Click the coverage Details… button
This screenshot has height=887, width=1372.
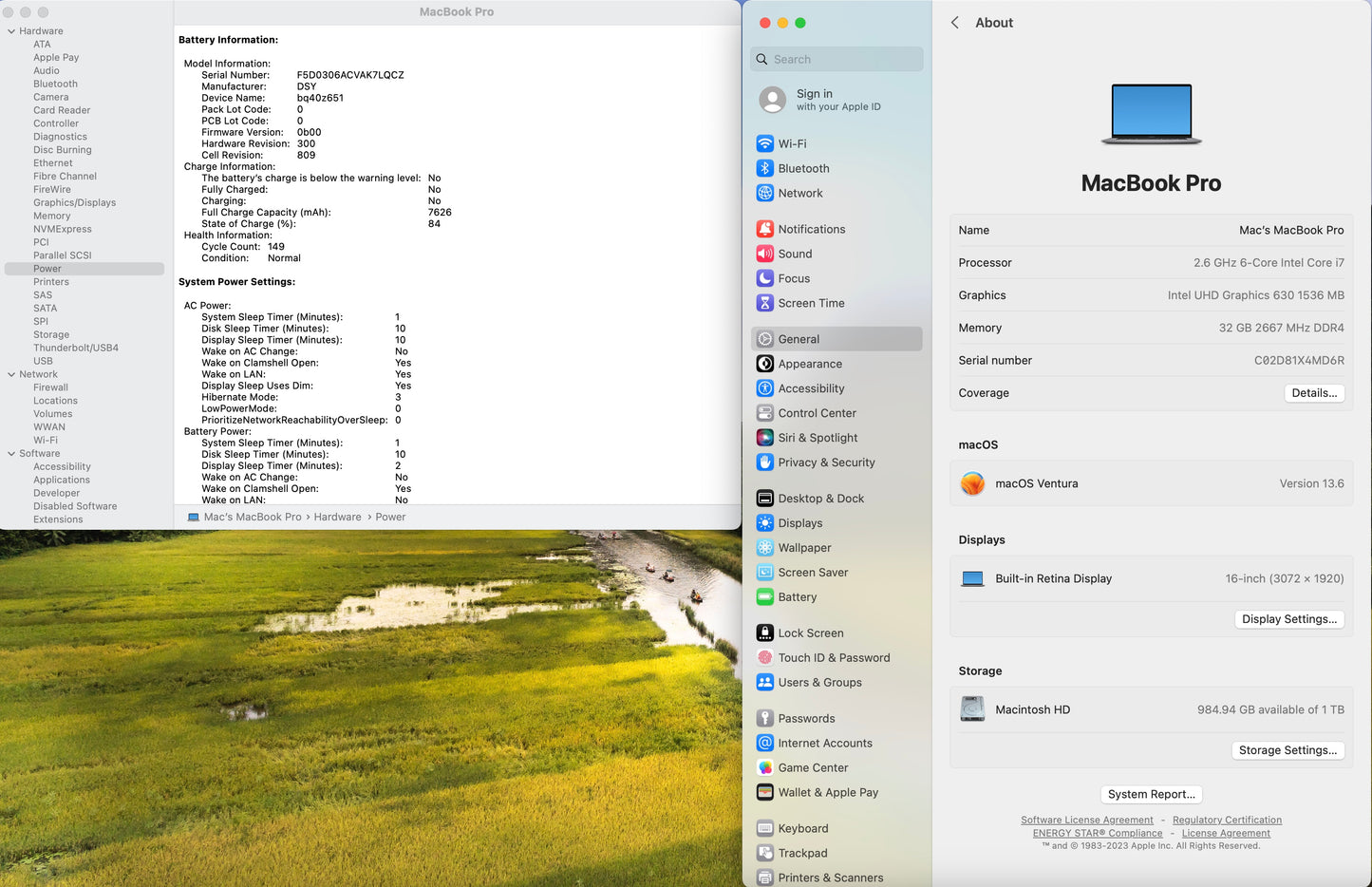click(x=1314, y=393)
